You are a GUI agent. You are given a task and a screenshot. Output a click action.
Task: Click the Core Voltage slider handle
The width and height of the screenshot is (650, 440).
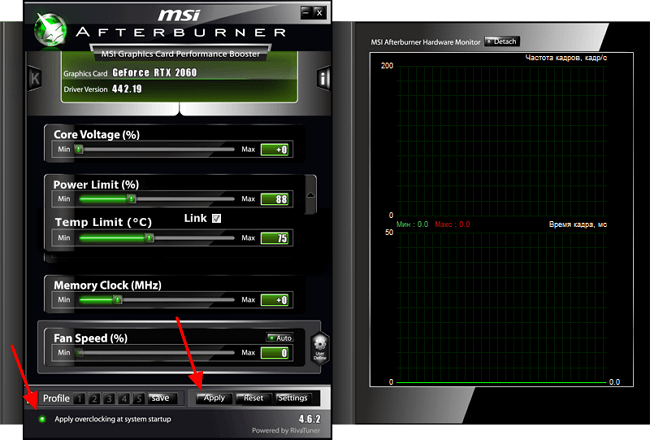click(79, 149)
